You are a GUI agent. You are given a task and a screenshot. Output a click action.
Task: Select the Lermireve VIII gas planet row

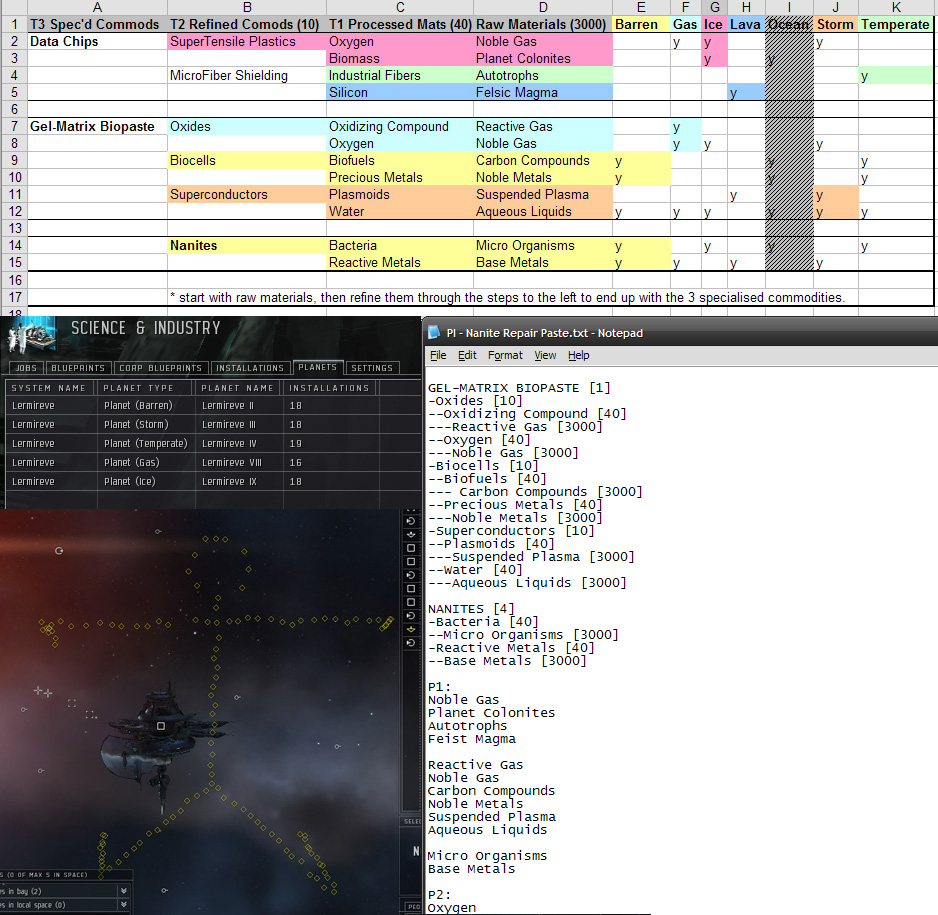(x=213, y=462)
